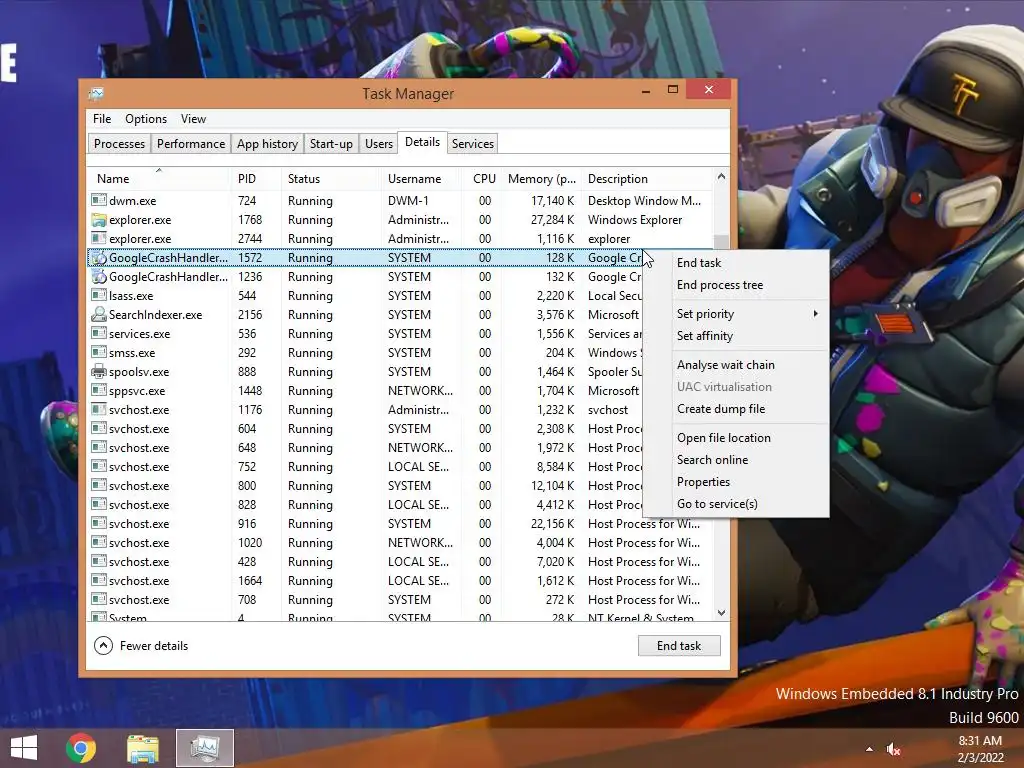Switch to the Processes tab

[x=119, y=144]
